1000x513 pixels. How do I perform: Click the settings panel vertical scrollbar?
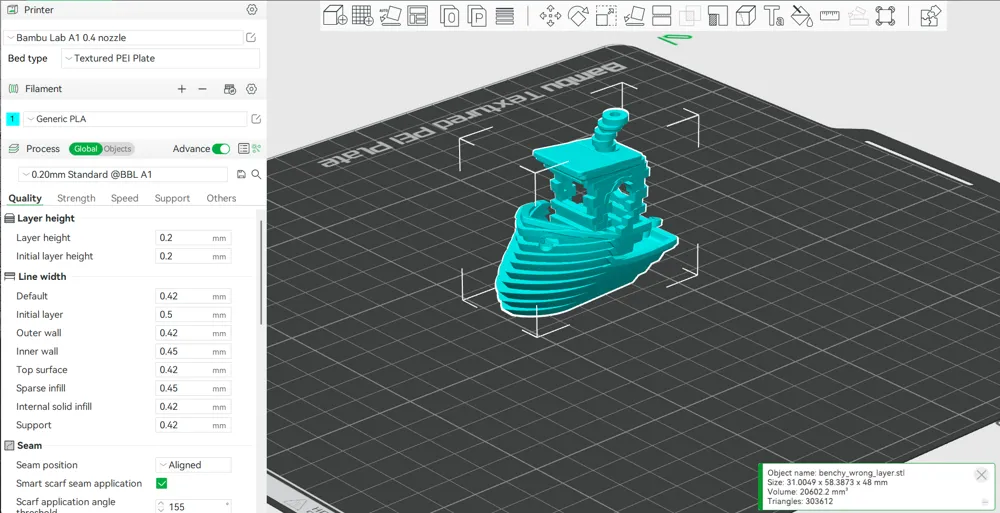(x=261, y=271)
